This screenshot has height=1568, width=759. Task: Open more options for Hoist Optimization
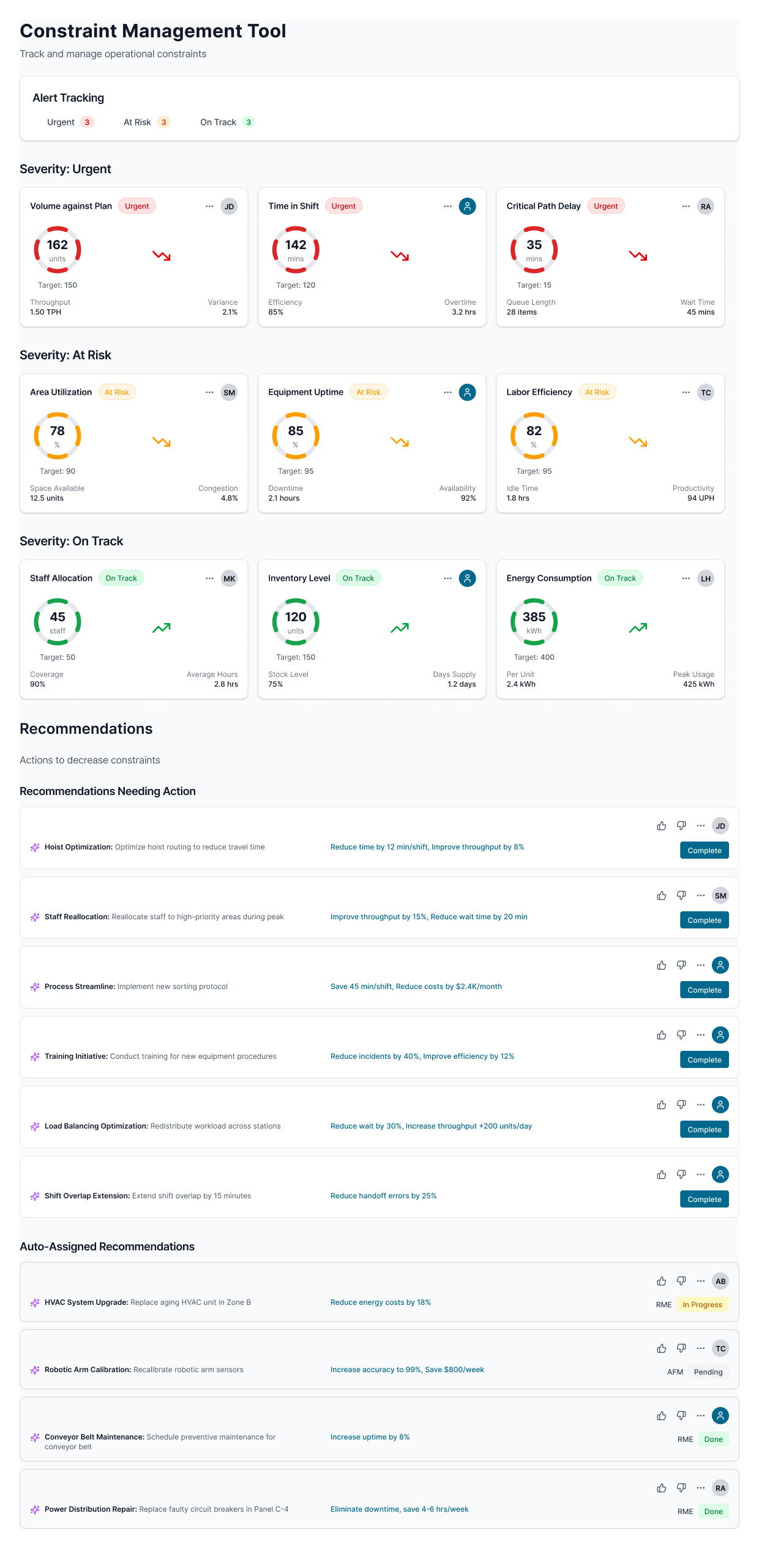tap(701, 826)
